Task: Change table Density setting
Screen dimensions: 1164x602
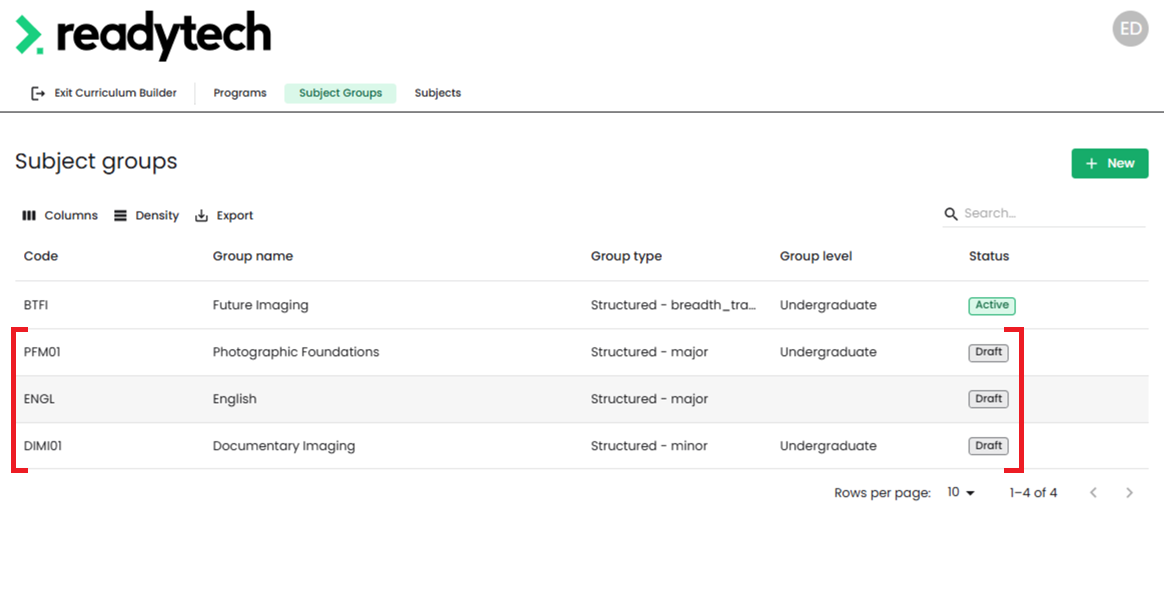Action: (146, 215)
